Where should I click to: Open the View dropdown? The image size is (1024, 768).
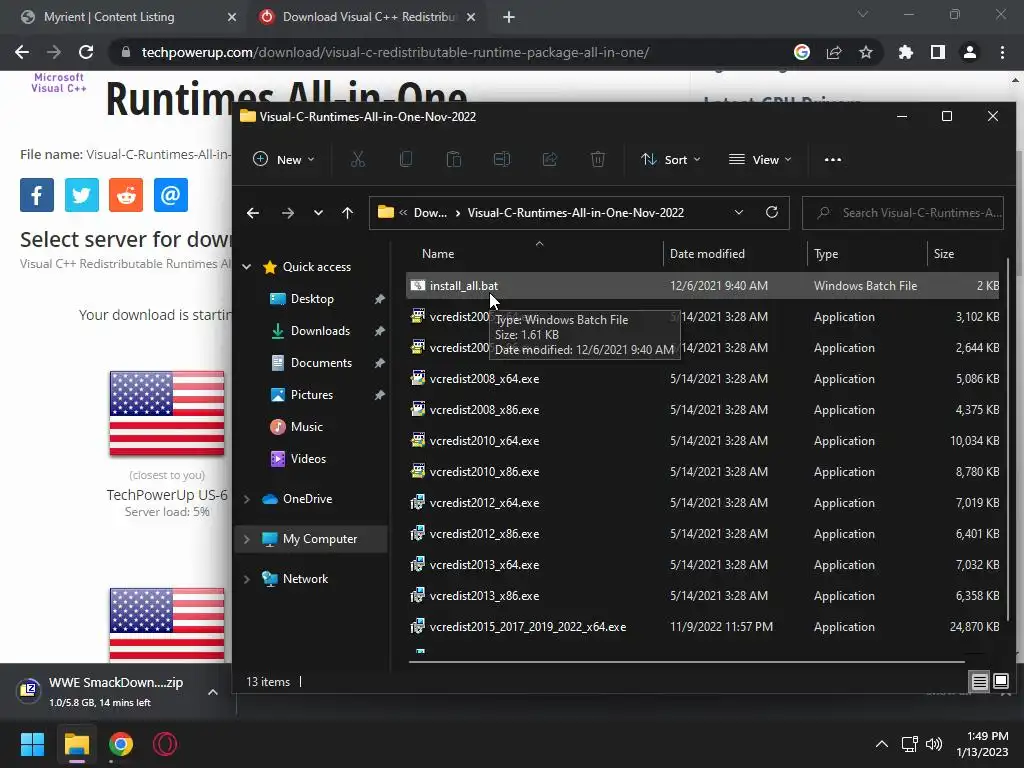[760, 159]
